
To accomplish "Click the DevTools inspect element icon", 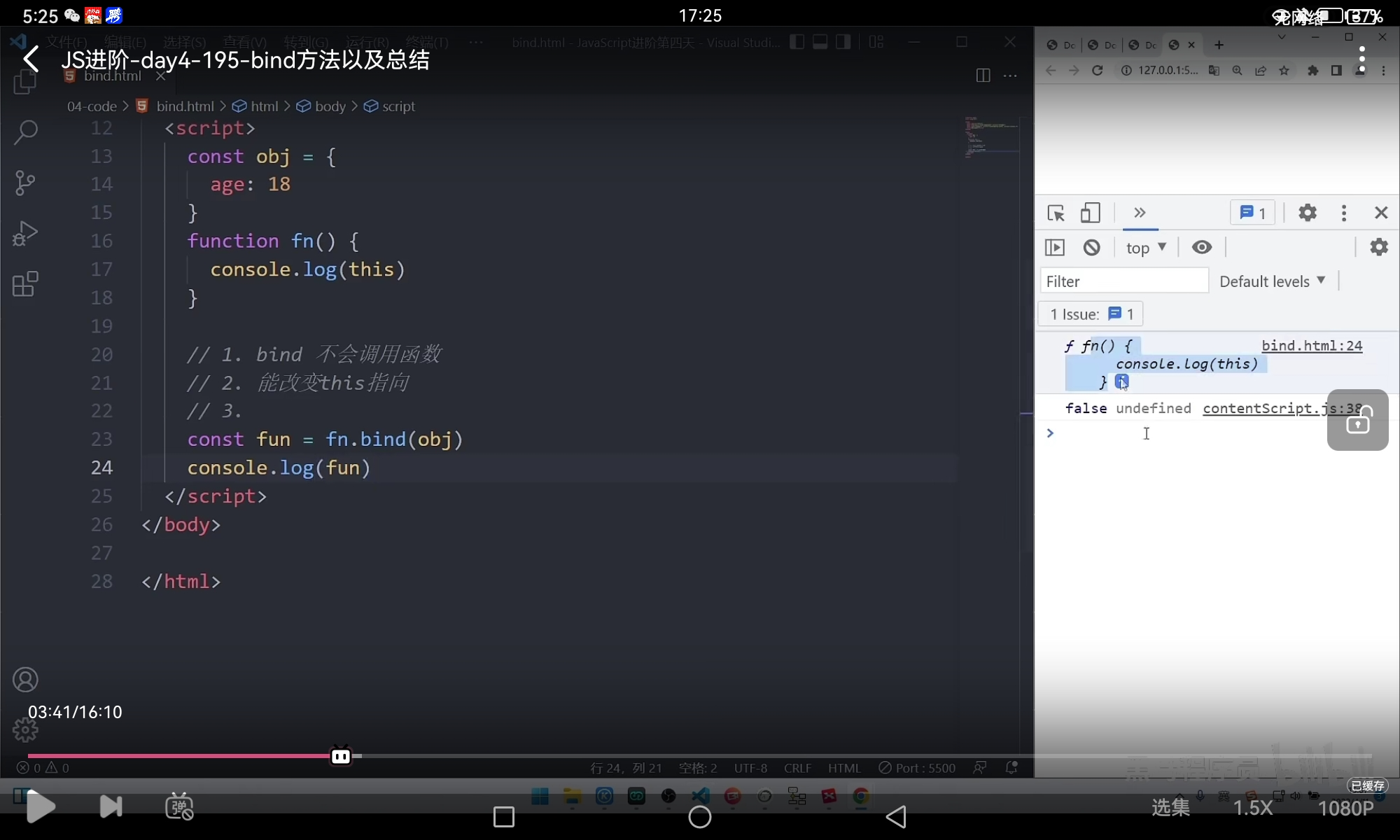I will click(1056, 213).
